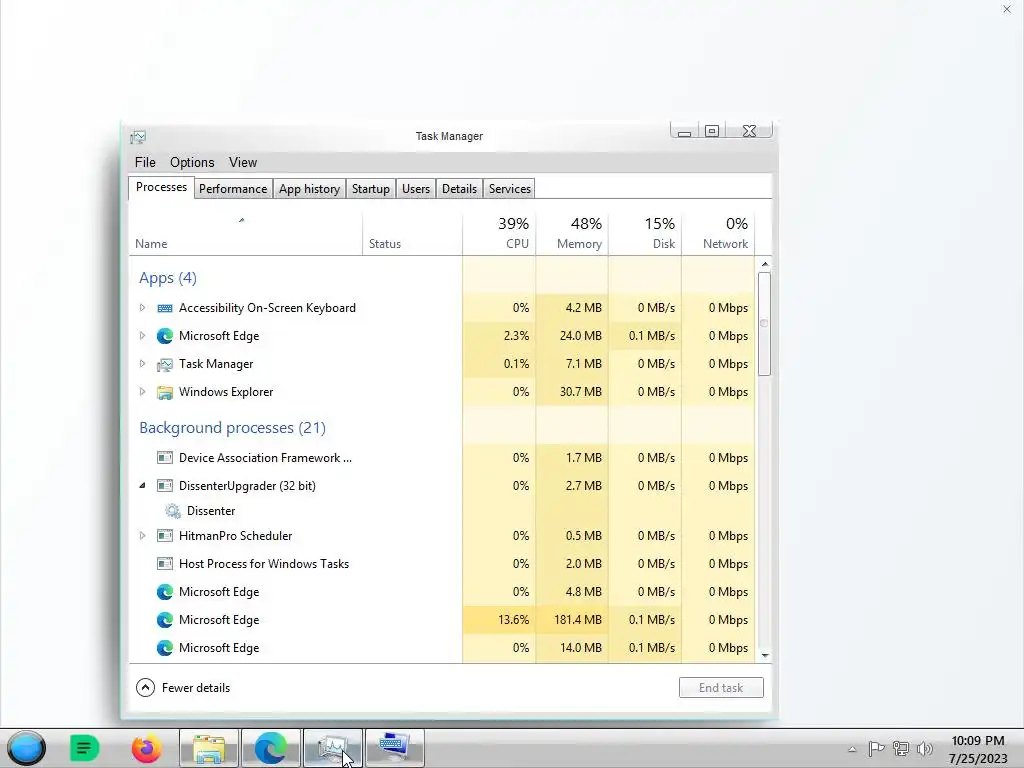Click the Accessibility On-Screen Keyboard process icon
1024x768 pixels.
point(165,308)
